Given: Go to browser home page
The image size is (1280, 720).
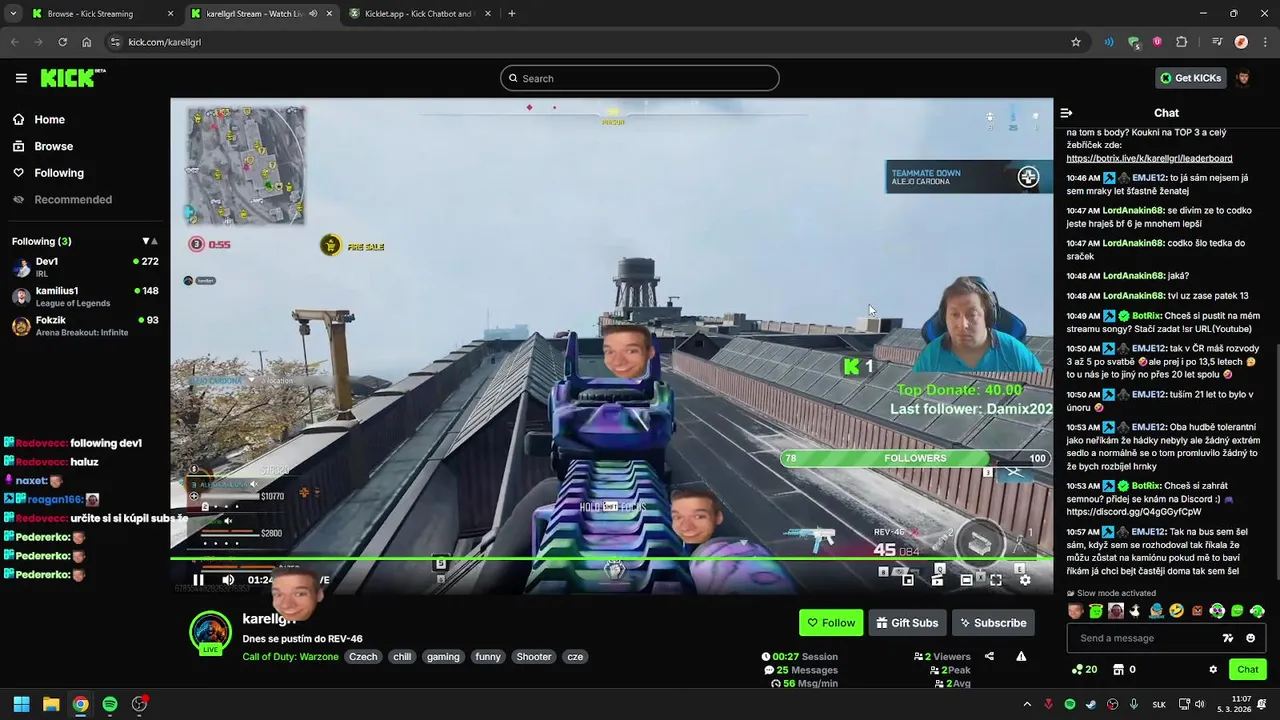Looking at the screenshot, I should [86, 42].
